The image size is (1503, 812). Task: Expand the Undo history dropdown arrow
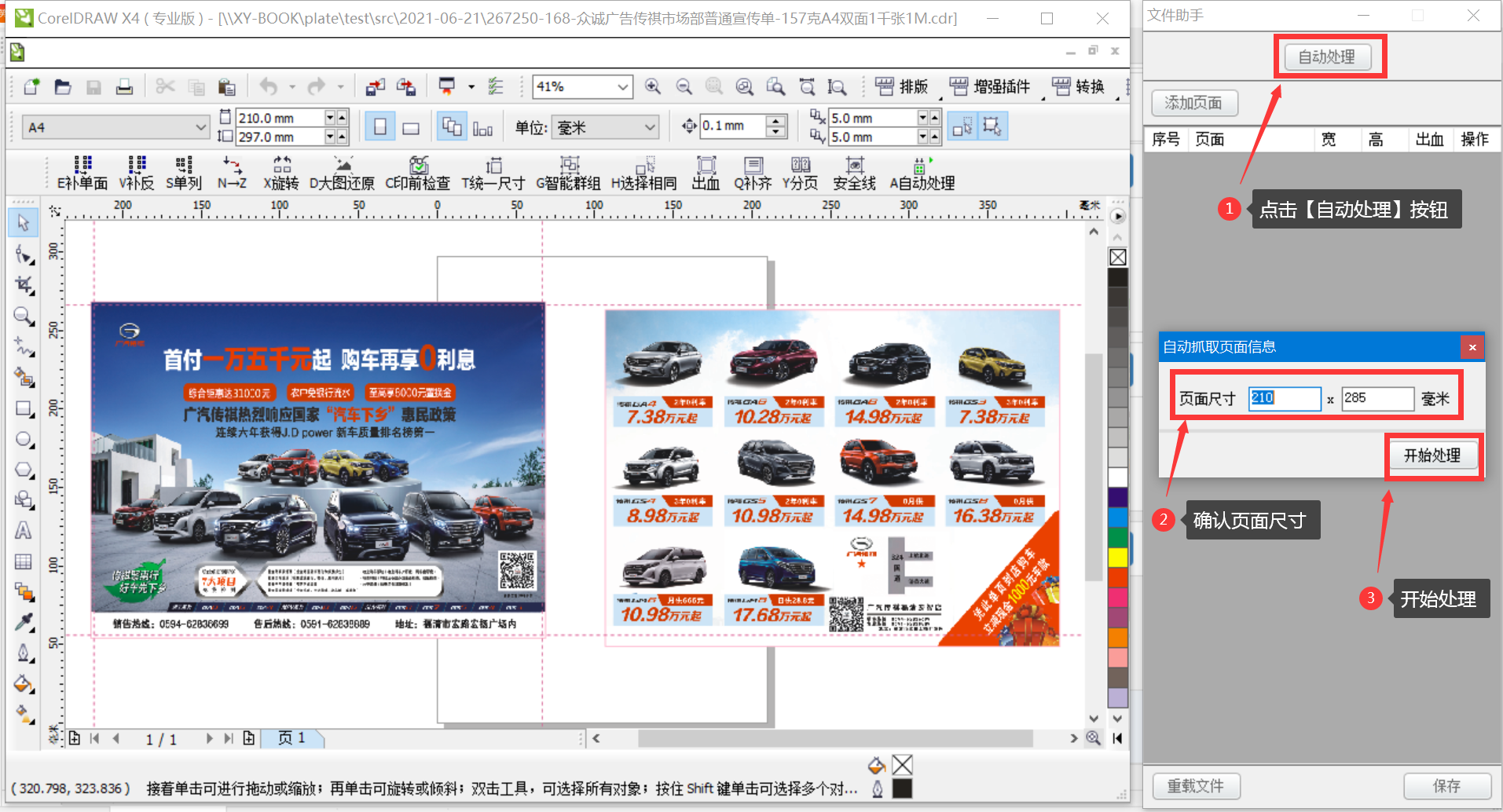click(292, 86)
